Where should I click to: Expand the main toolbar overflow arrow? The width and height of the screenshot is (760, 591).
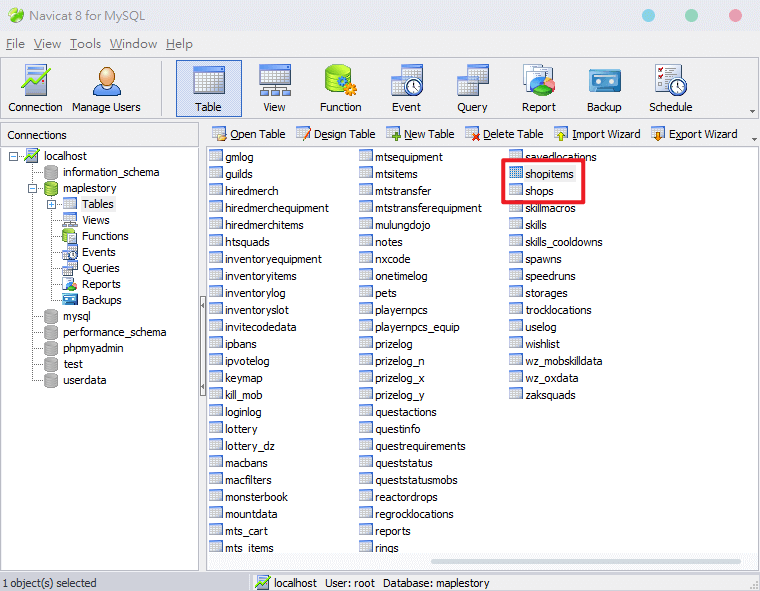(x=752, y=112)
